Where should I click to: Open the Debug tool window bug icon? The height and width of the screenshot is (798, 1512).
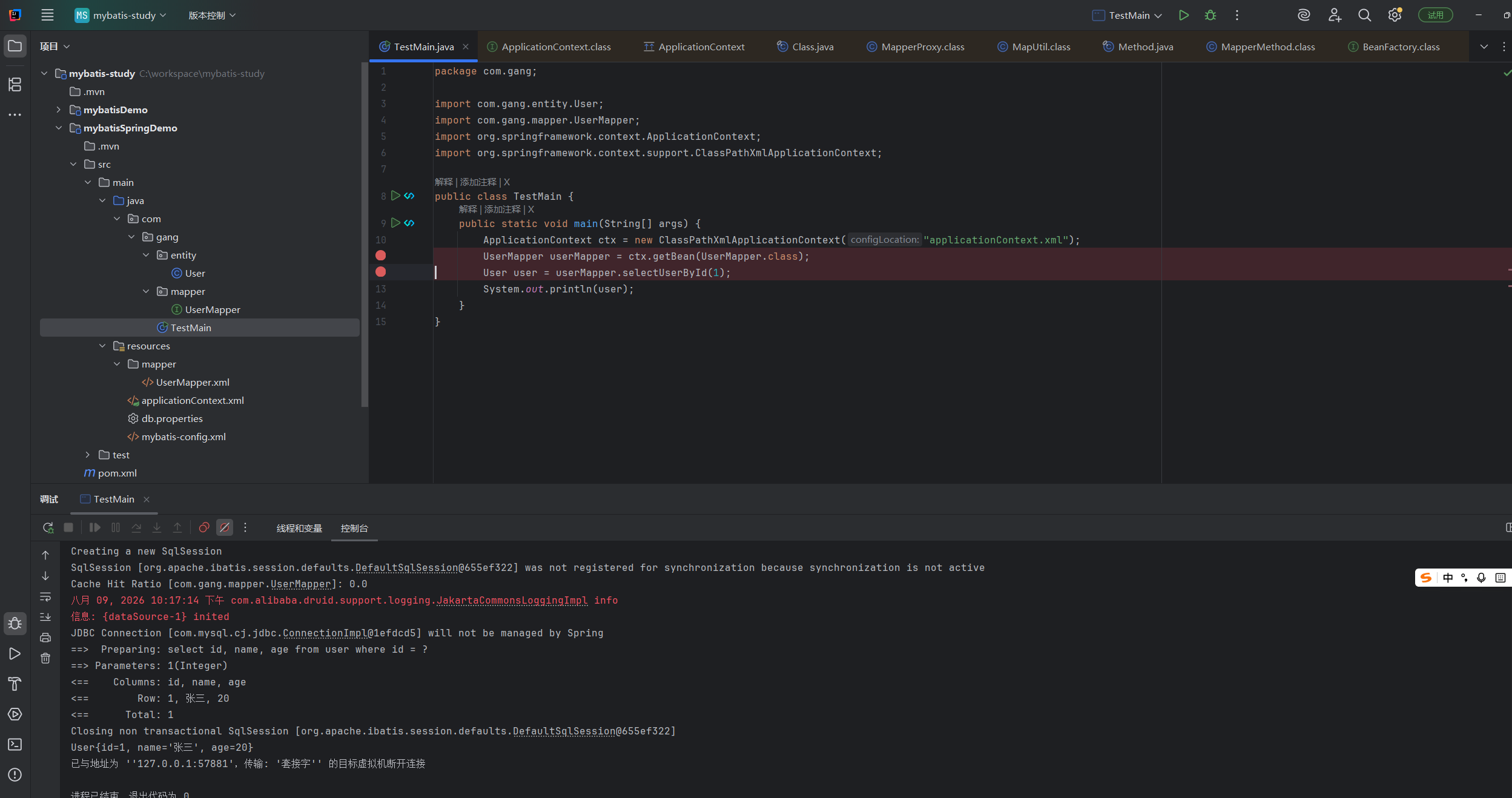[15, 624]
